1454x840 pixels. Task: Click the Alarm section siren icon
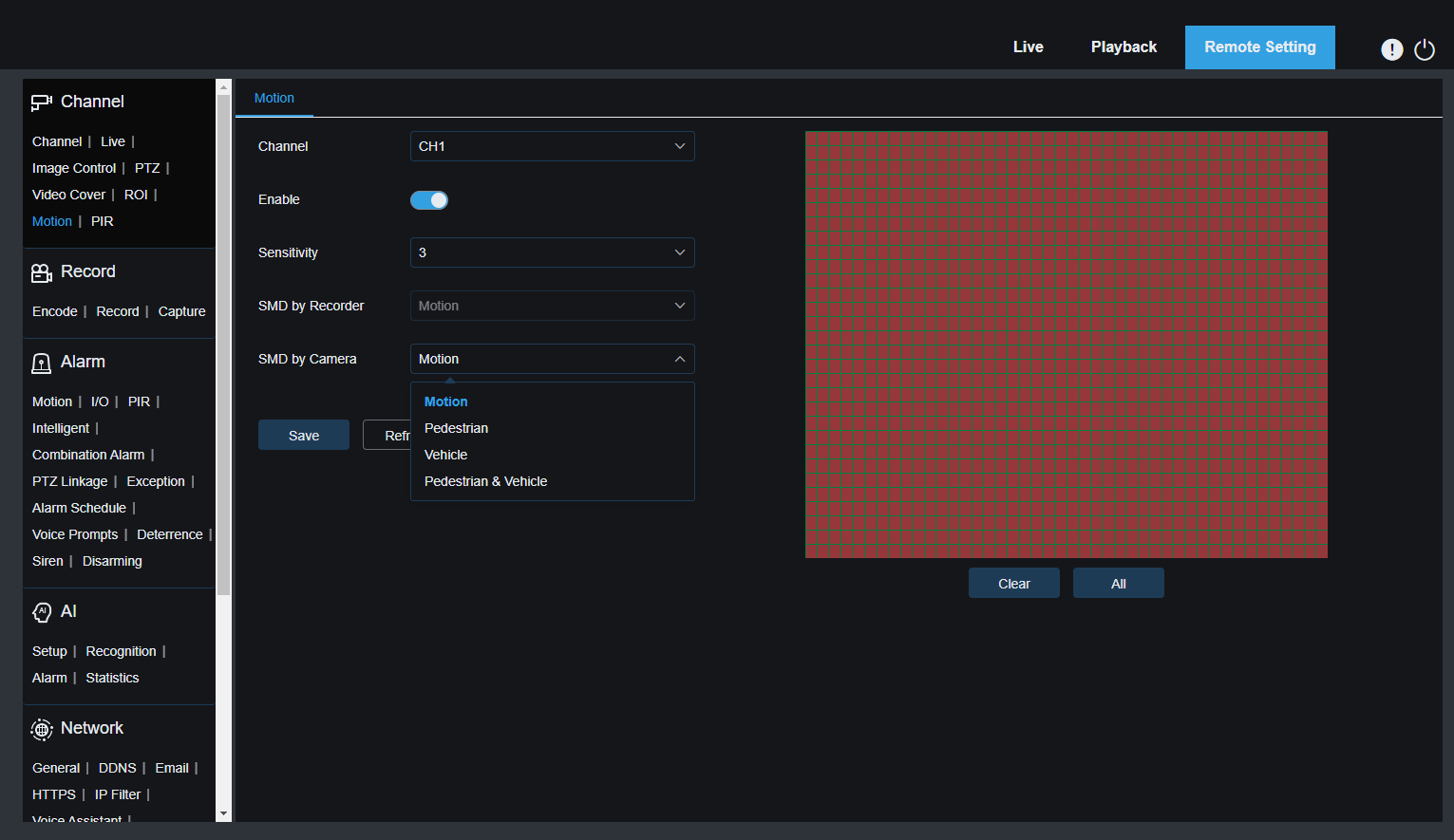42,364
